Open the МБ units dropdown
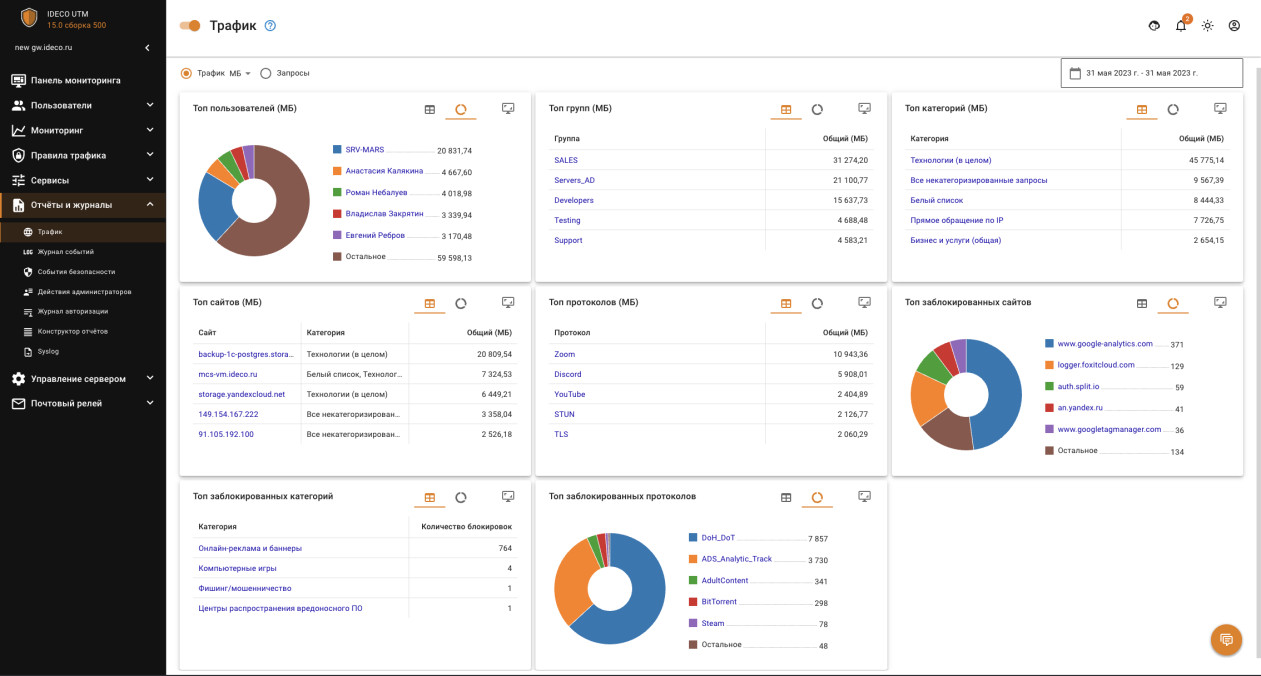The image size is (1261, 676). tap(240, 73)
